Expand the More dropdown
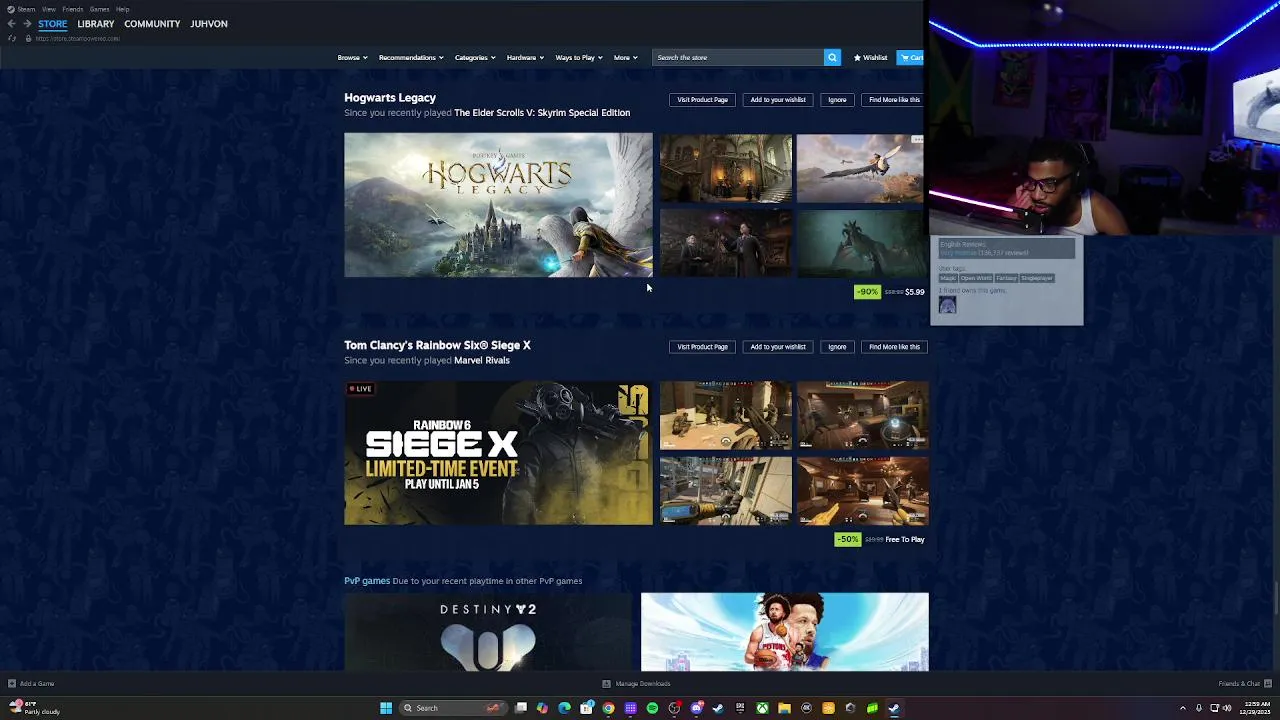 click(625, 58)
